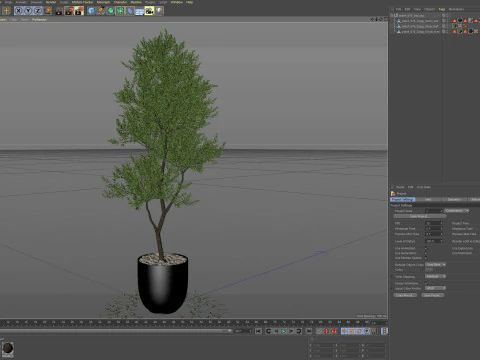Open Default Object Color dropdown
Image resolution: width=480 pixels, height=360 pixels.
[x=435, y=265]
